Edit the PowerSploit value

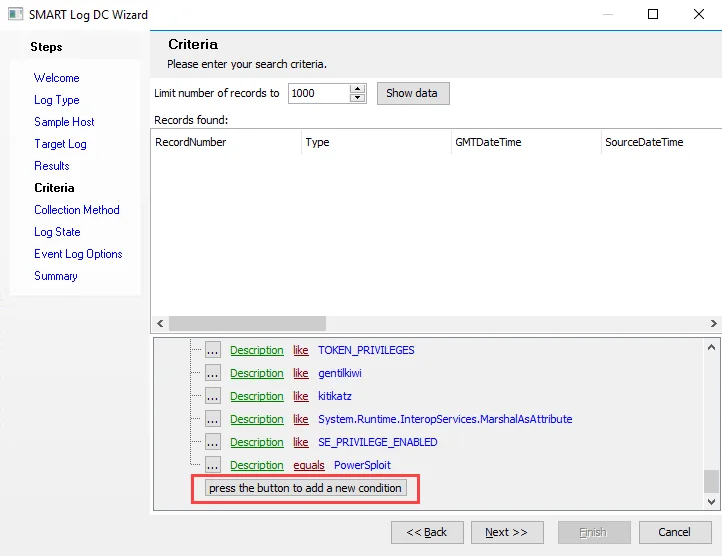point(362,465)
